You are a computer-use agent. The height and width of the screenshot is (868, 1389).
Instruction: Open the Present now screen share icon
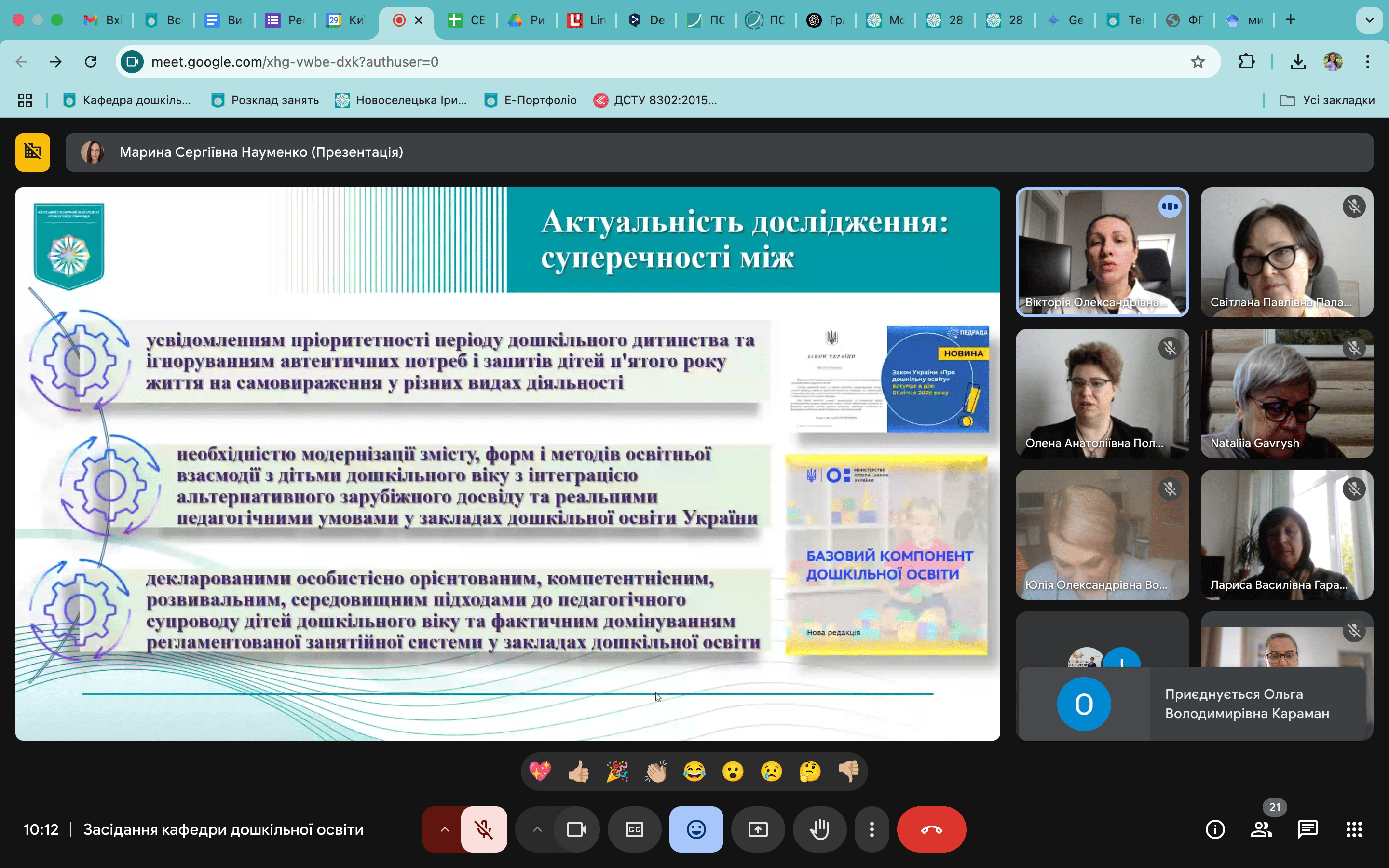click(758, 829)
